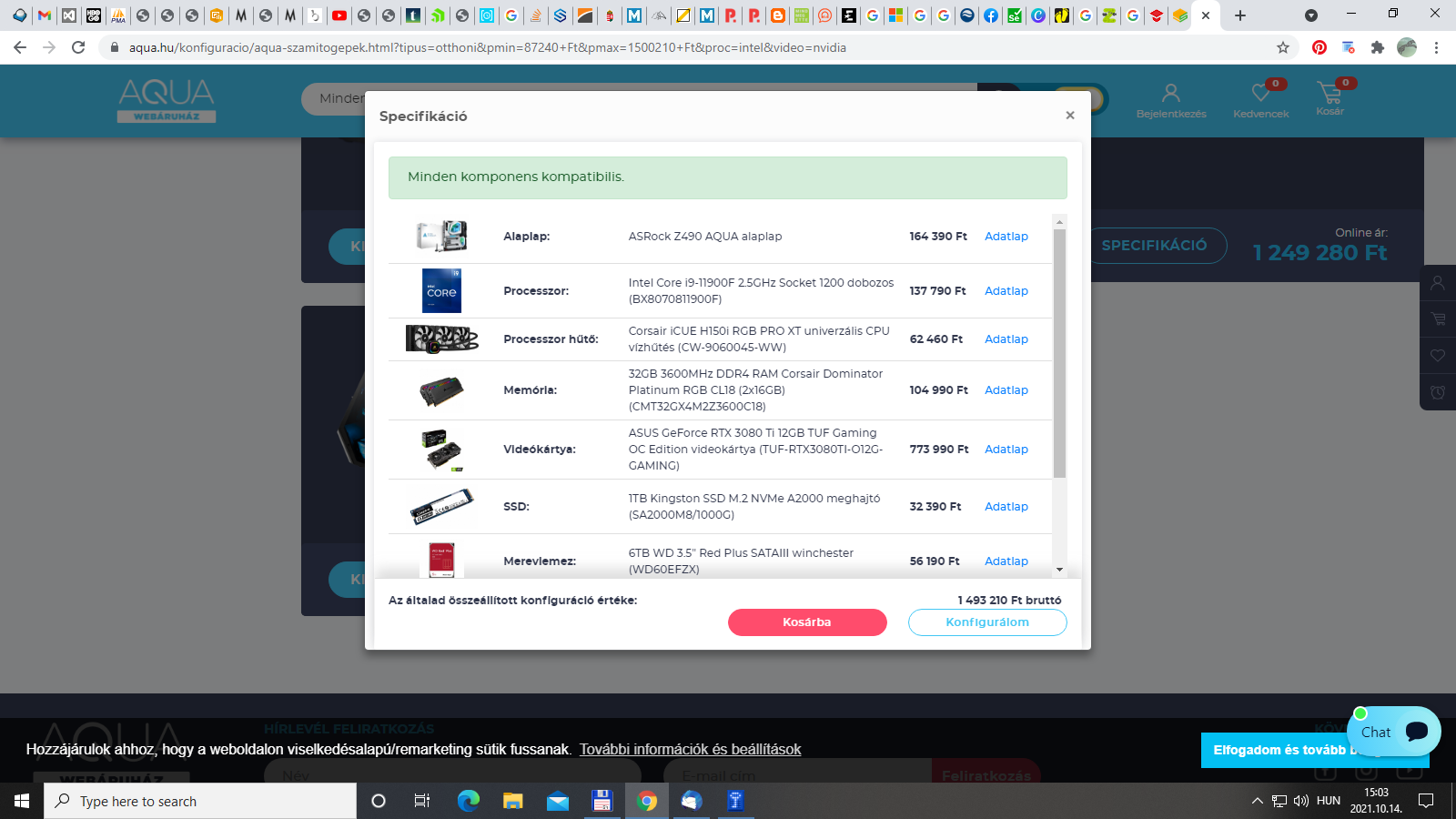
Task: Open the Chrome profile avatar
Action: click(x=1407, y=47)
